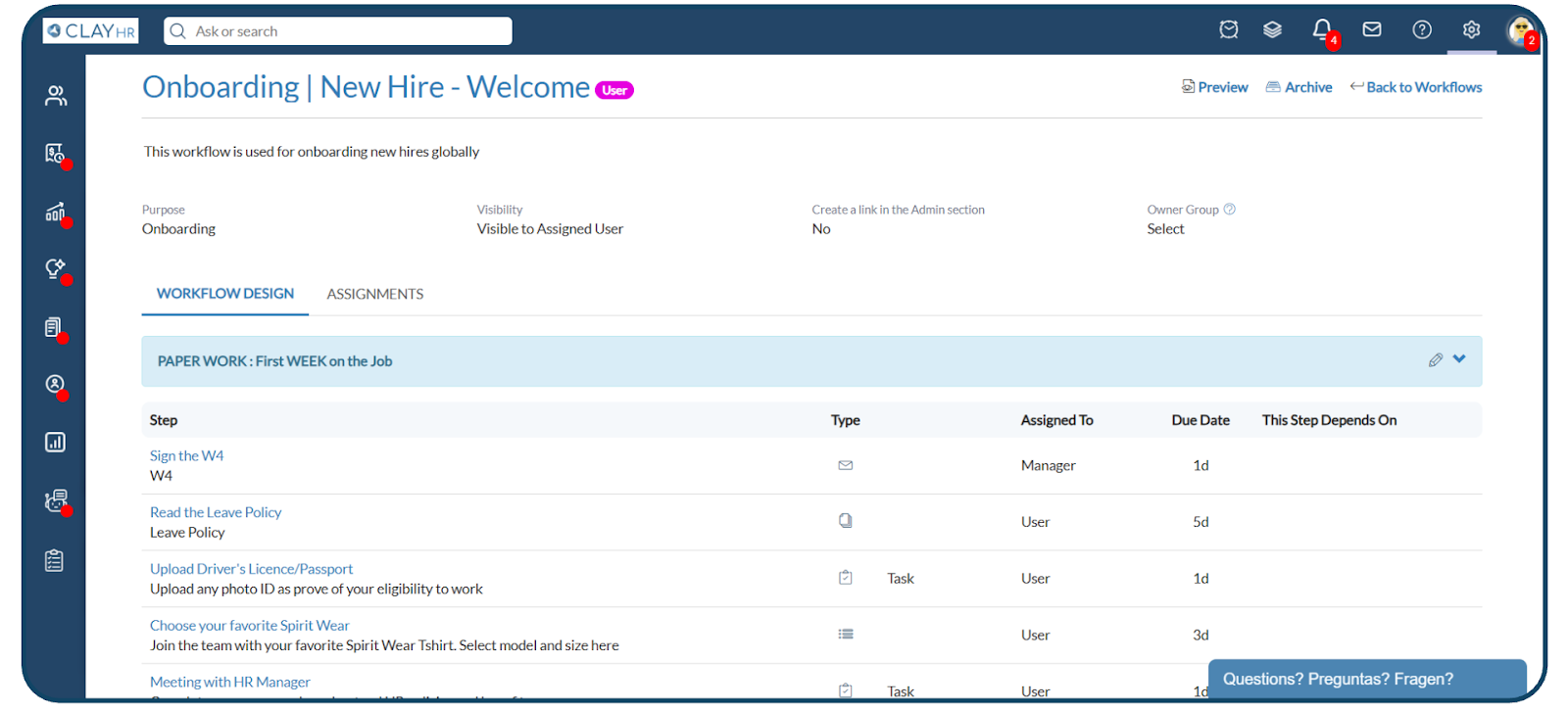This screenshot has height=710, width=1568.
Task: Click the User badge next to title
Action: click(x=614, y=90)
